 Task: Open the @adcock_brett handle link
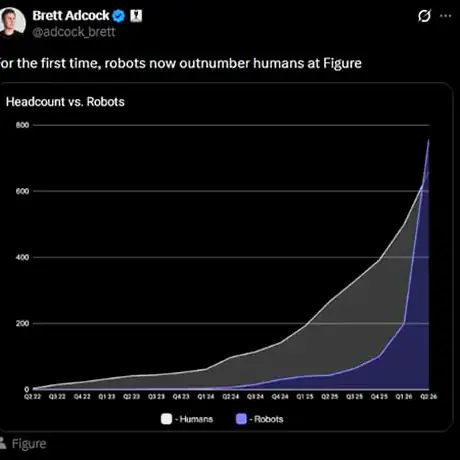point(74,32)
